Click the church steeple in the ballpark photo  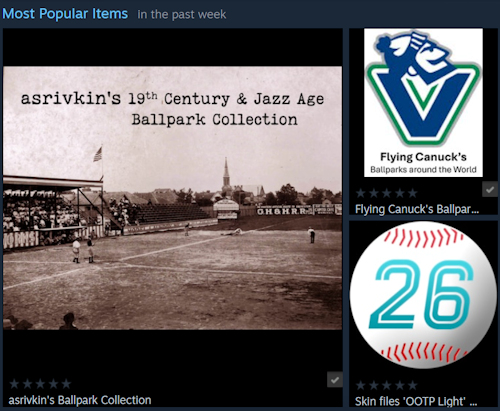tap(226, 175)
